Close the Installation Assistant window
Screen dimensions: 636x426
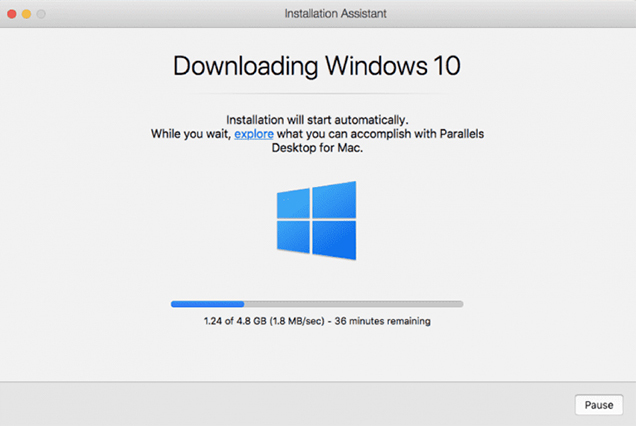click(x=11, y=14)
